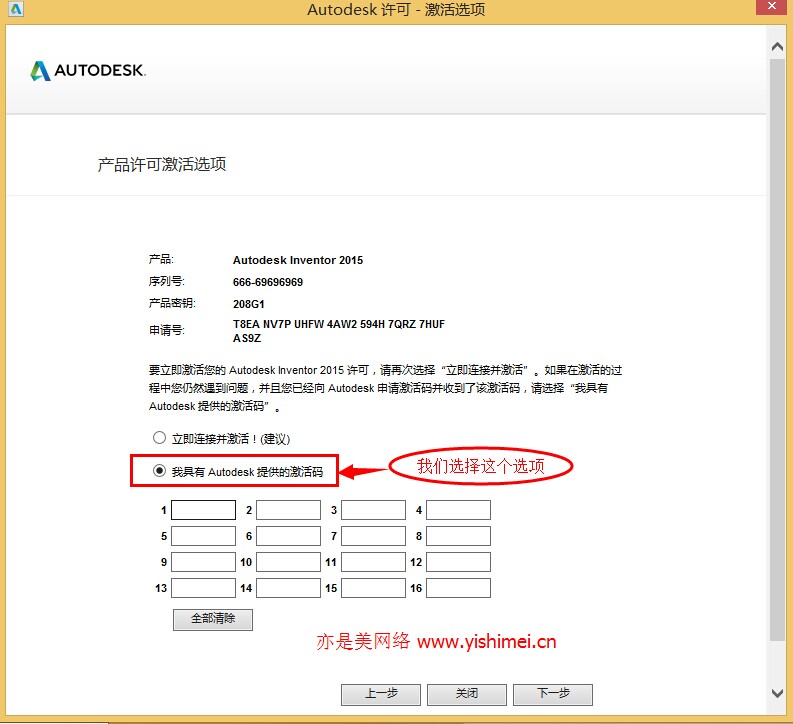Screen dimensions: 793x724
Task: Click the product name Autodesk Inventor 2015
Action: pos(298,260)
